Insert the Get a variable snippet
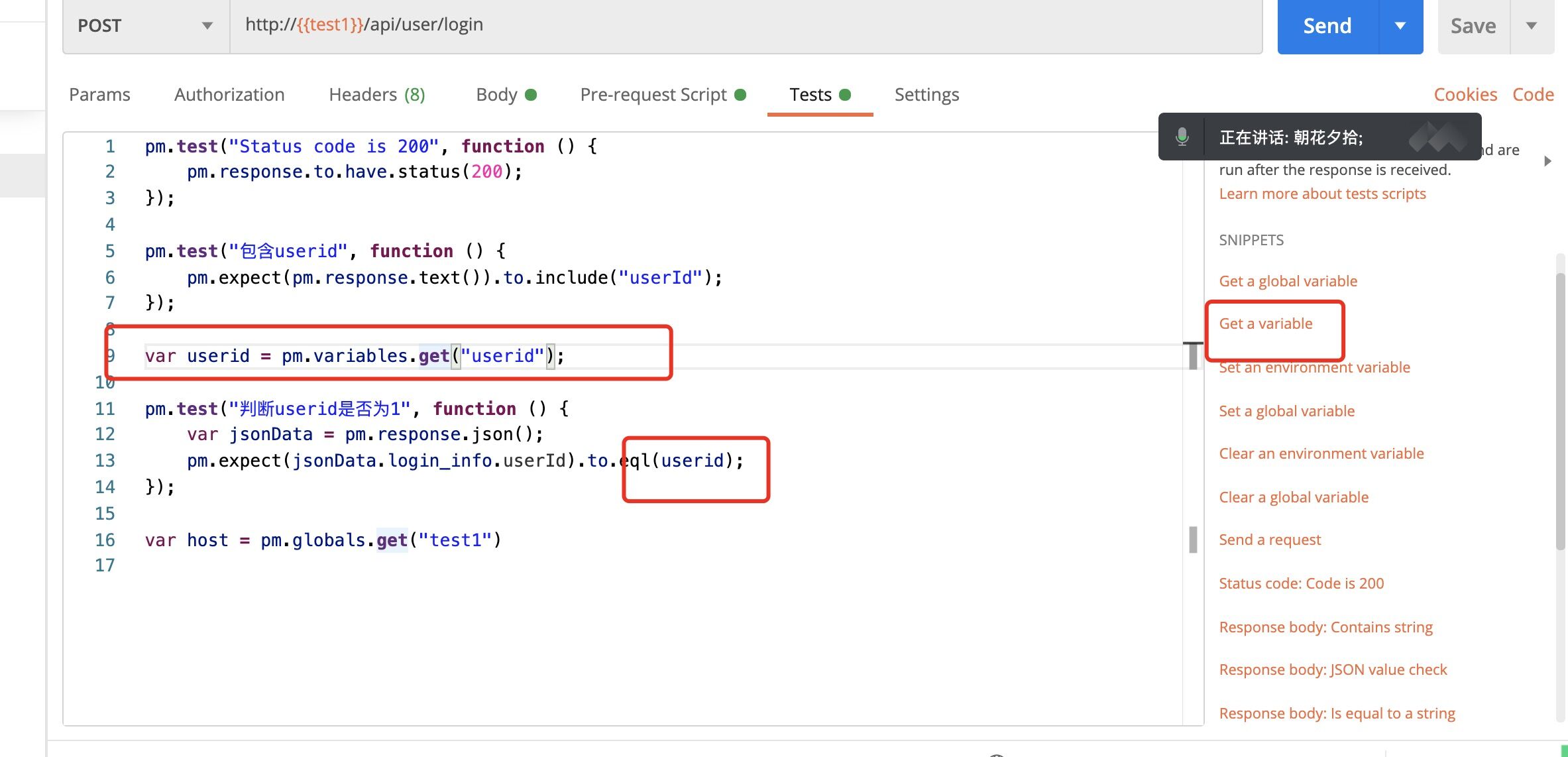The height and width of the screenshot is (757, 1568). tap(1265, 323)
